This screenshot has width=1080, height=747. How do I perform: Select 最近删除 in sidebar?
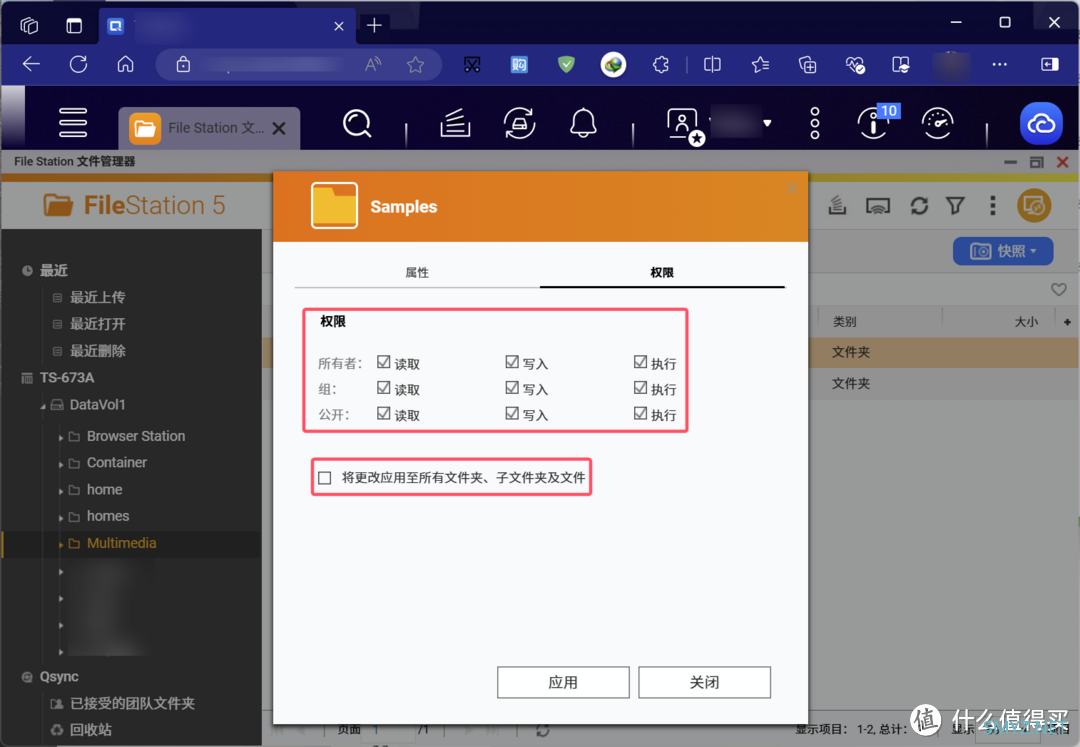pos(97,351)
